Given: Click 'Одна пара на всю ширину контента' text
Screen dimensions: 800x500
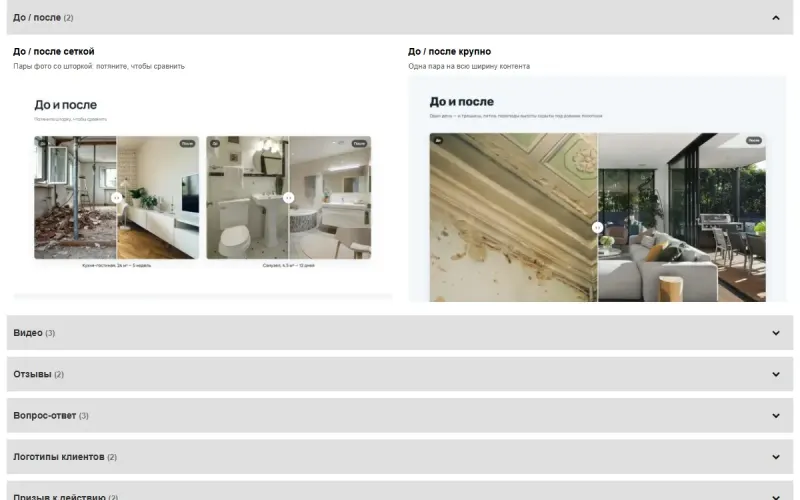Looking at the screenshot, I should click(x=469, y=66).
